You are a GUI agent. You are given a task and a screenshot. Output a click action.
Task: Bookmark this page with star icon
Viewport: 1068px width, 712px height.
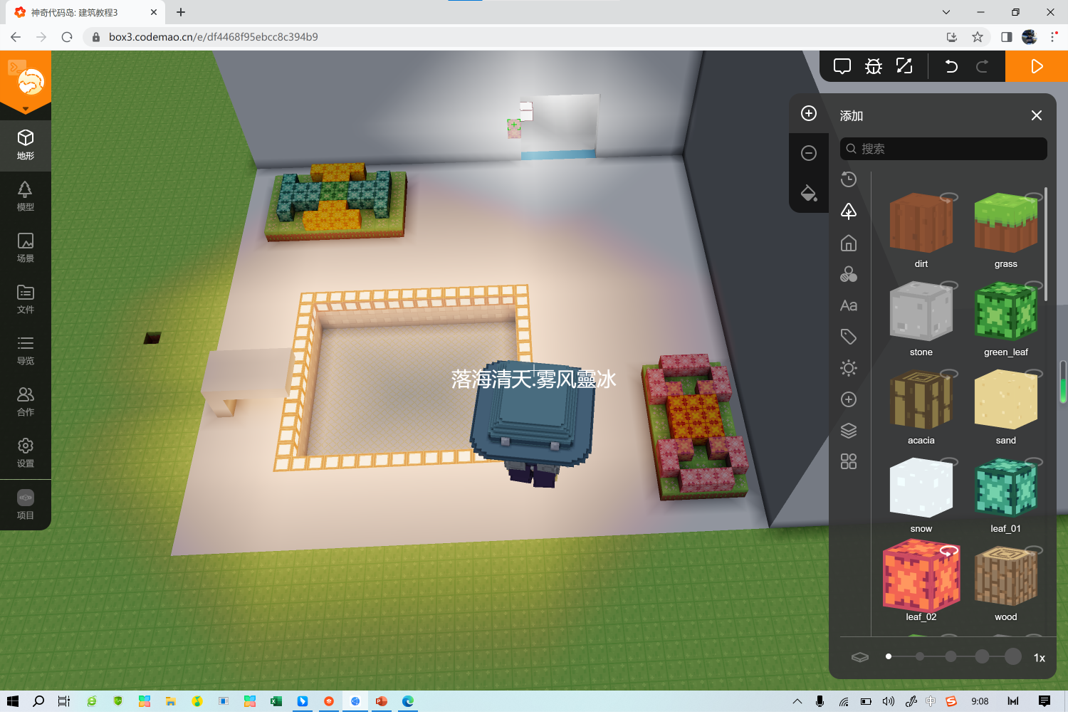[x=977, y=37]
